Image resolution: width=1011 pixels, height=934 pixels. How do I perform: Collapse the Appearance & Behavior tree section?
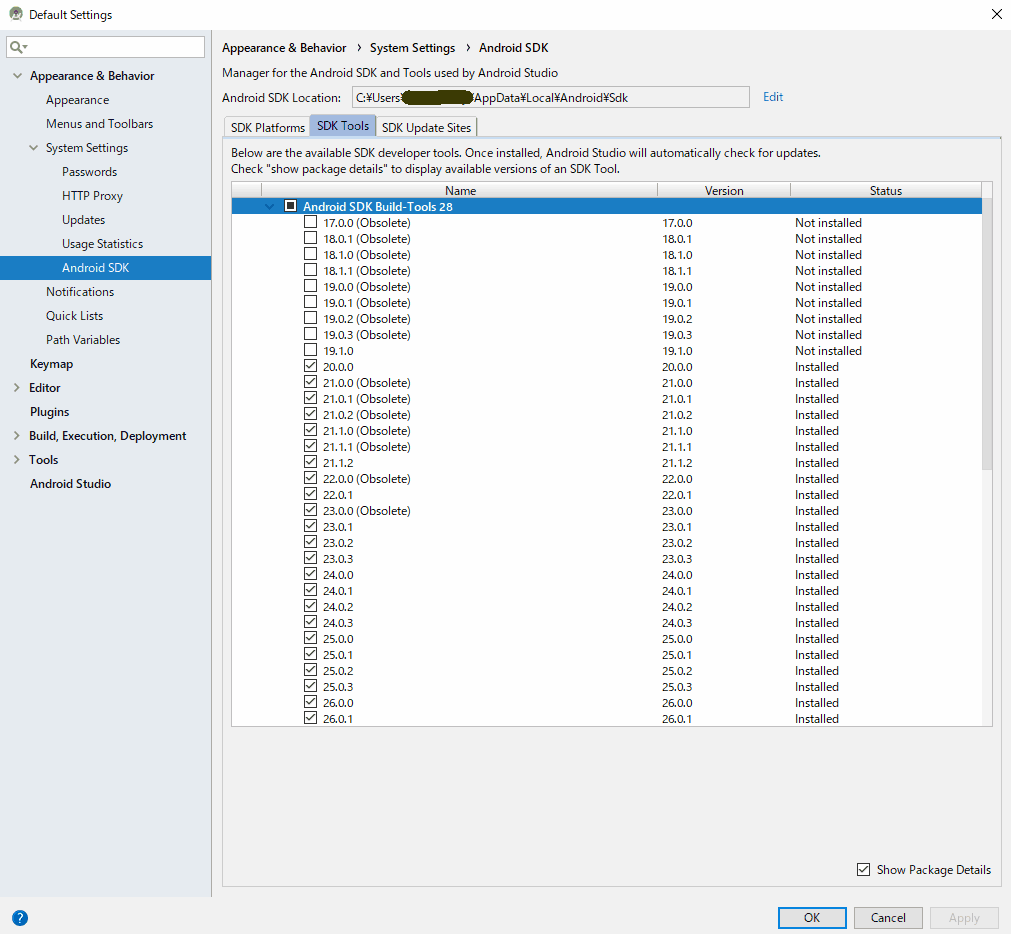click(17, 76)
